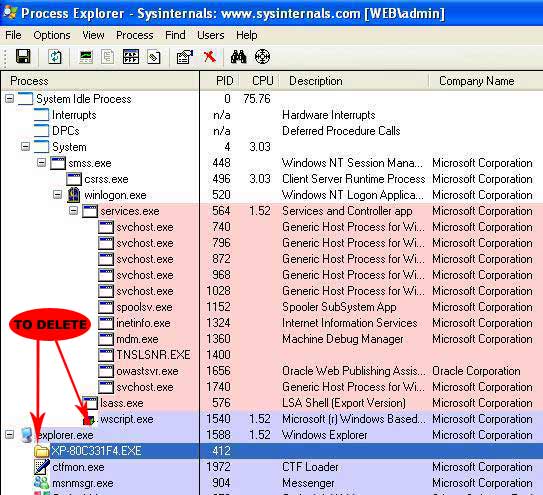543x495 pixels.
Task: Click the smss.exe window icon
Action: pyautogui.click(x=58, y=163)
